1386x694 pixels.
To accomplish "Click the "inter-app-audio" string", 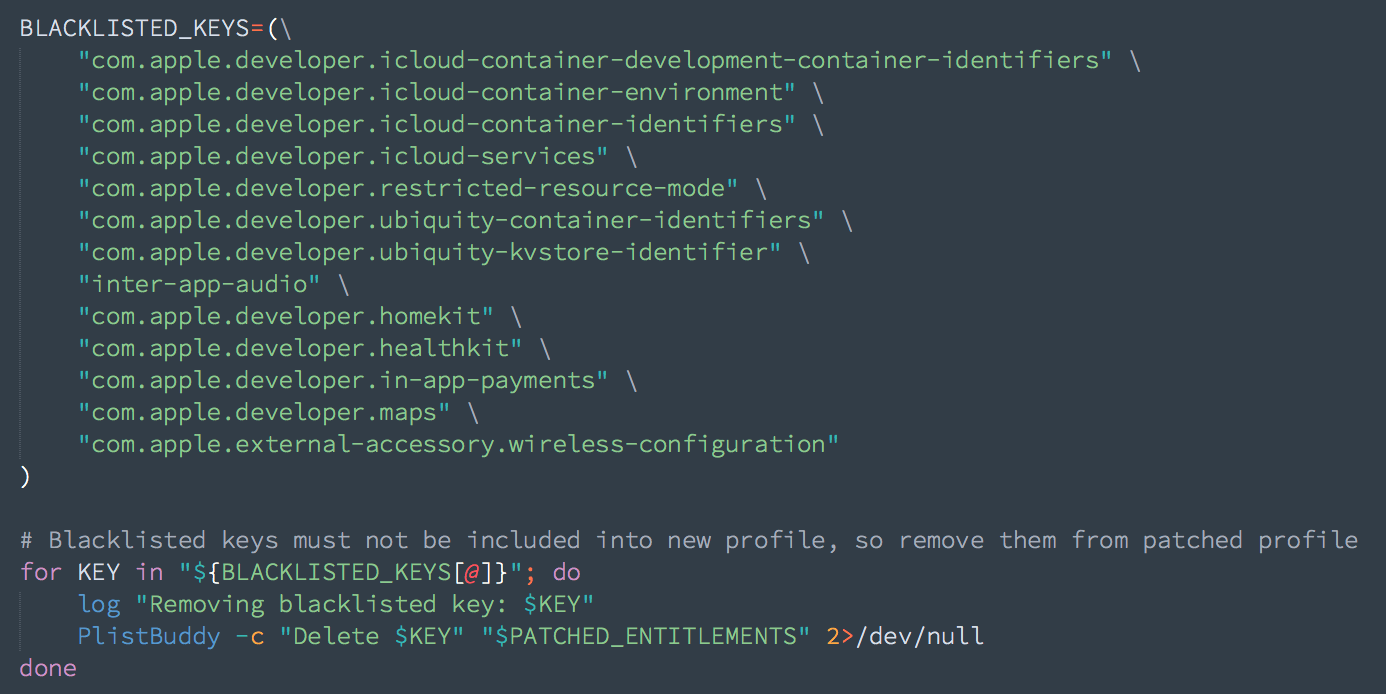I will click(199, 284).
